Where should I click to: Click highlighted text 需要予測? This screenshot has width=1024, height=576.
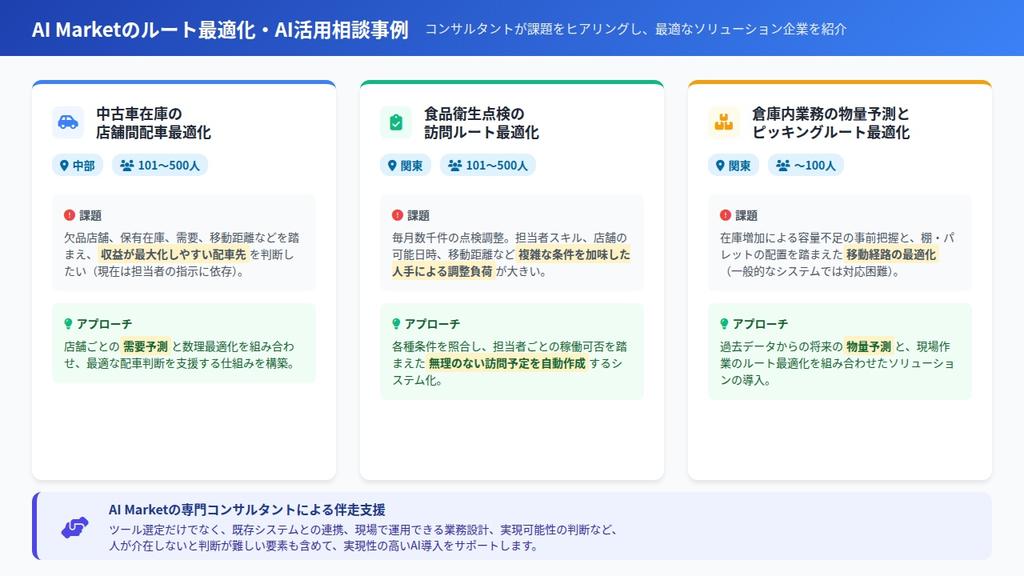tap(146, 346)
